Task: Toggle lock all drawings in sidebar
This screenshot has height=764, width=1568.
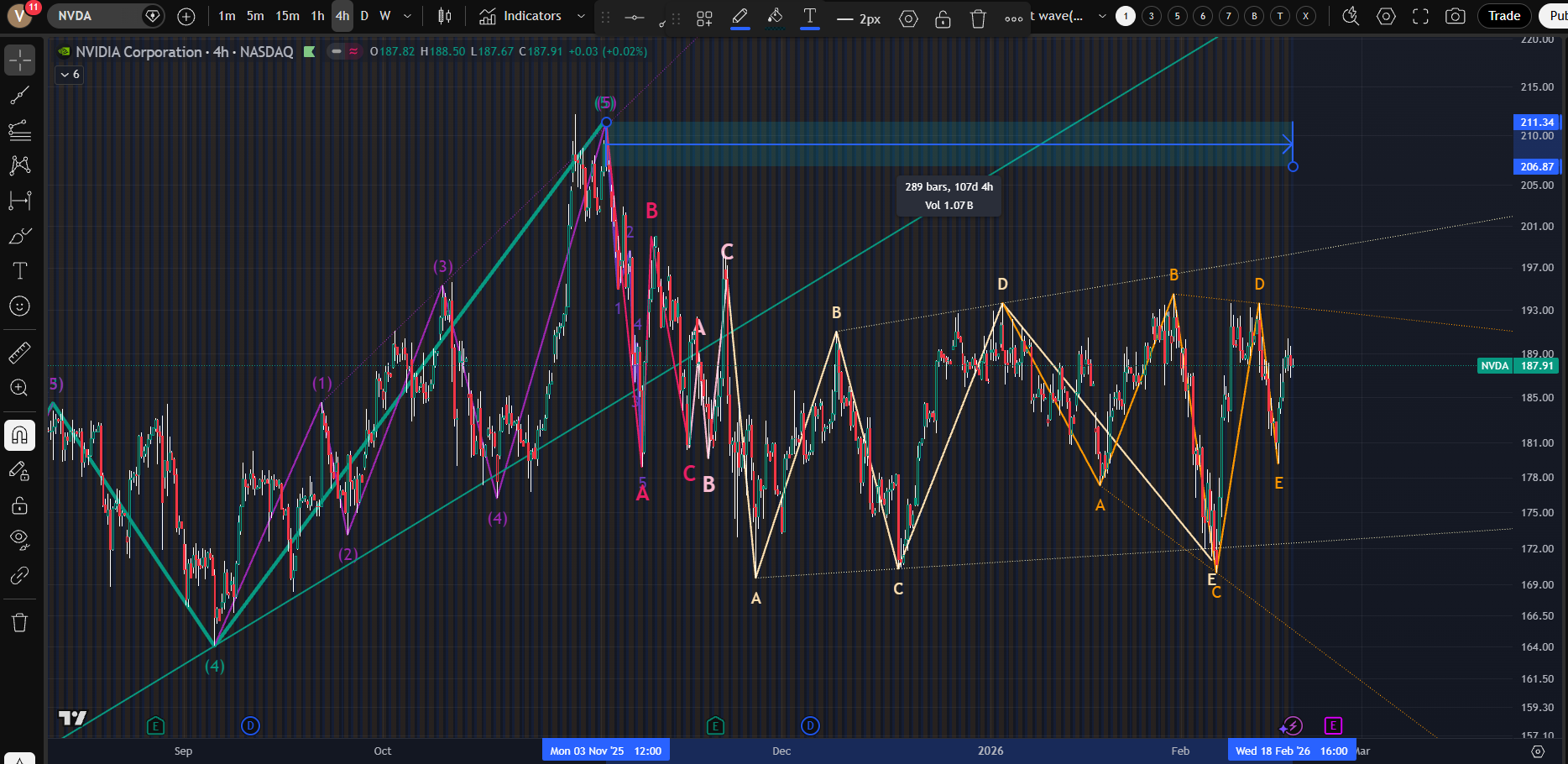Action: click(19, 505)
